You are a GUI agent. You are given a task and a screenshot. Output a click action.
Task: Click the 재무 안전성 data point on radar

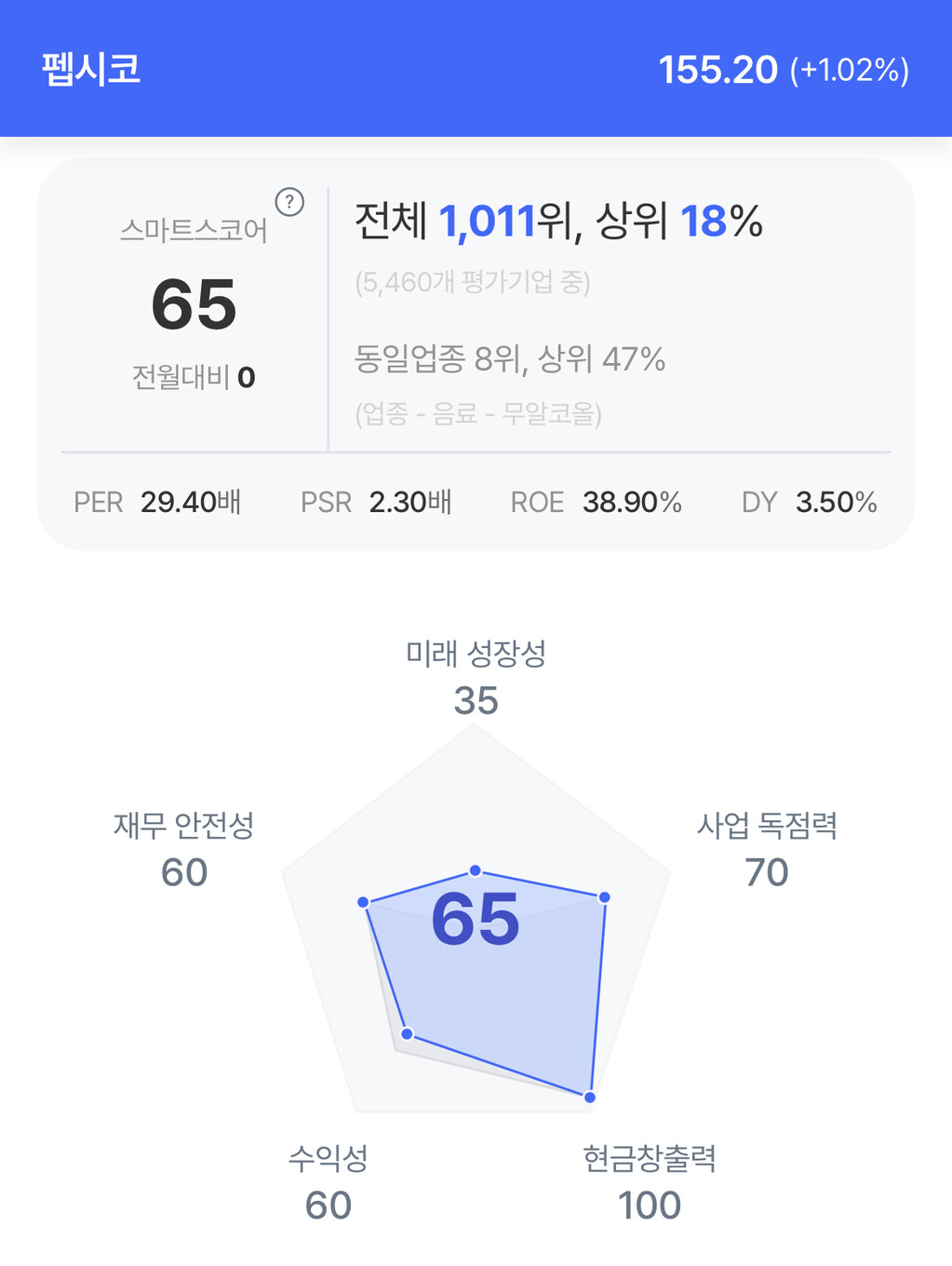pos(364,902)
